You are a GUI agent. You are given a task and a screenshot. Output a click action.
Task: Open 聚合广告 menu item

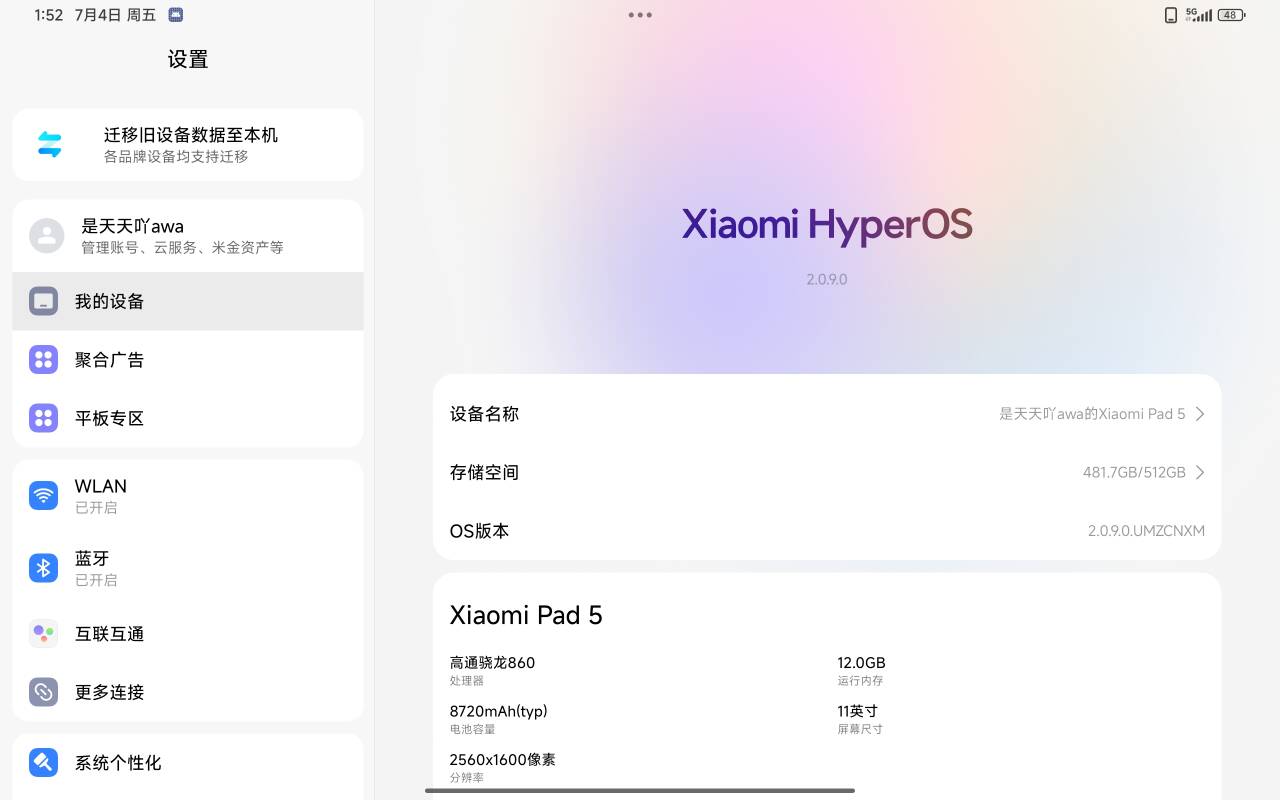(188, 359)
